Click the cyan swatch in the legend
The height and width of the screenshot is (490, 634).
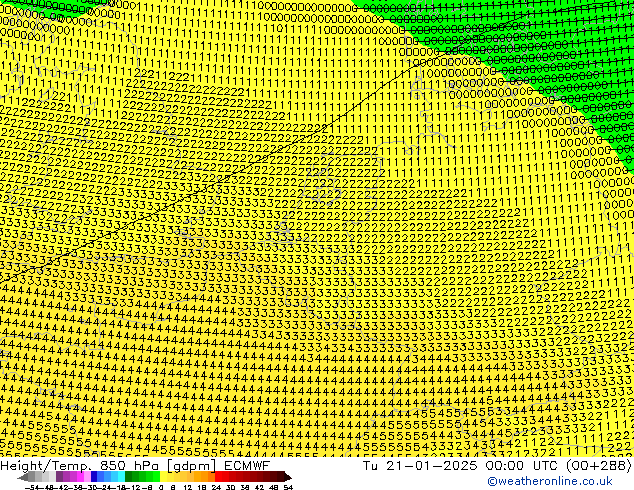(x=121, y=477)
